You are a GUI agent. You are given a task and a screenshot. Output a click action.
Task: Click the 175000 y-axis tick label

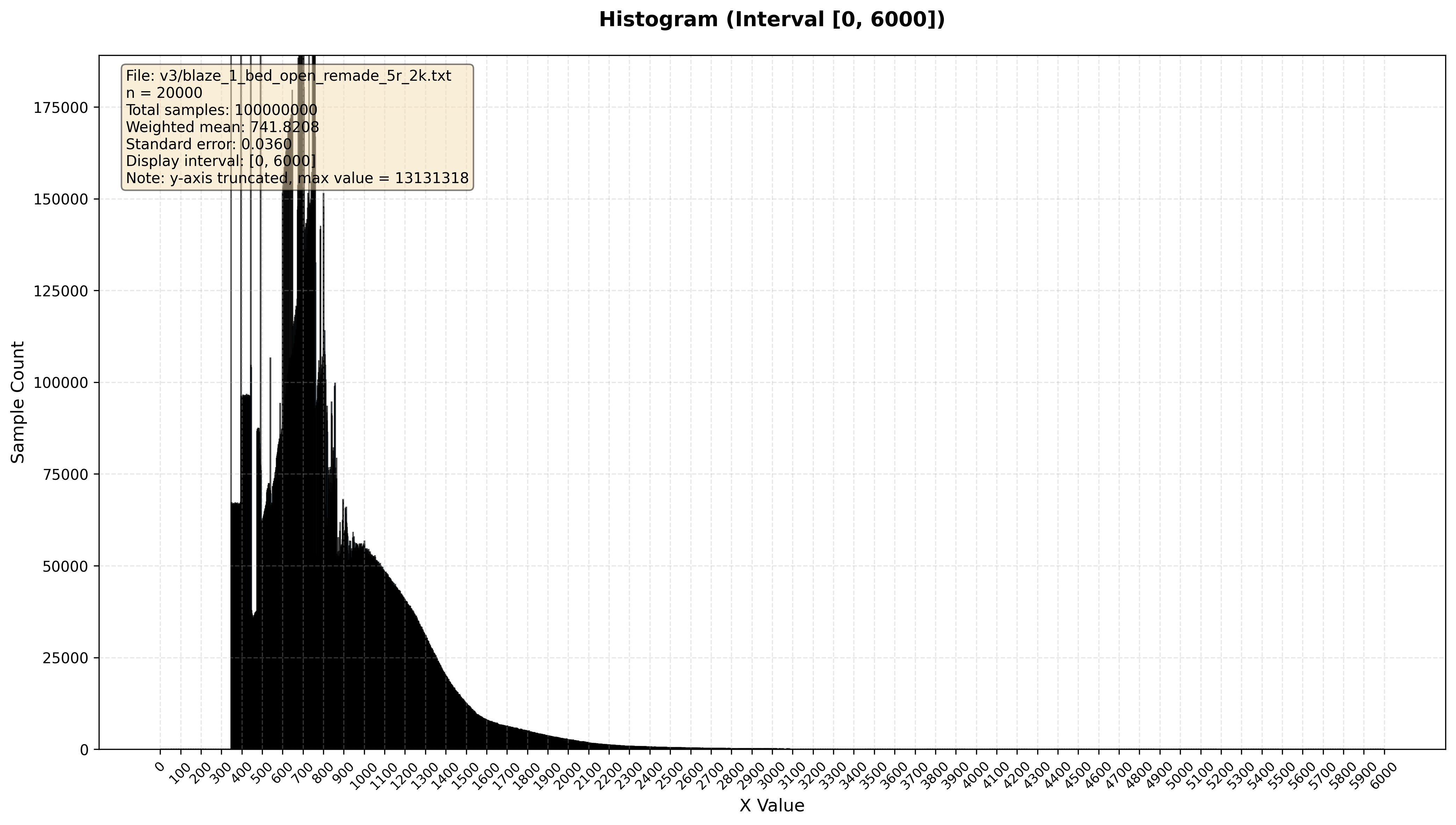[x=60, y=108]
